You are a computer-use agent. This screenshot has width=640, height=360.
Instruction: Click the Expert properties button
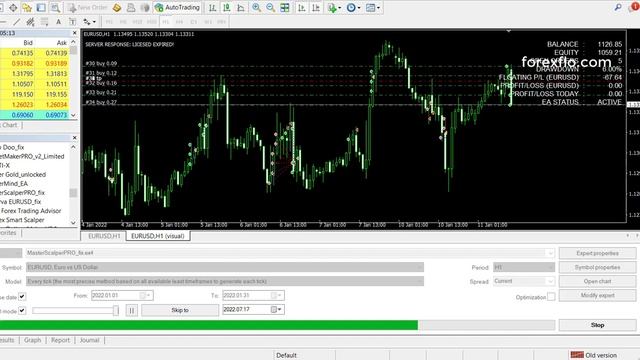pyautogui.click(x=597, y=253)
